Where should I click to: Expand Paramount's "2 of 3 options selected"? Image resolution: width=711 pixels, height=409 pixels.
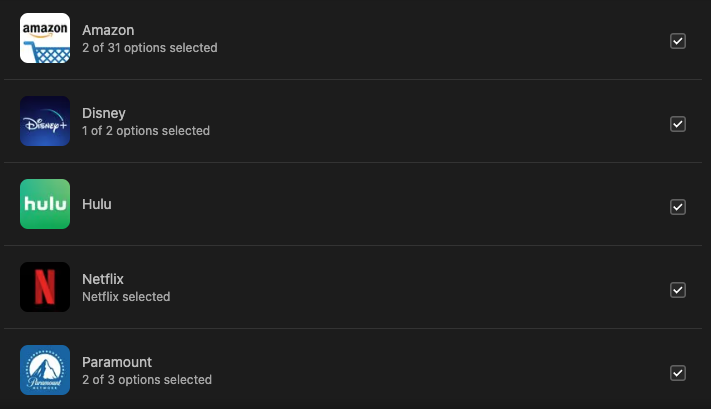[147, 380]
